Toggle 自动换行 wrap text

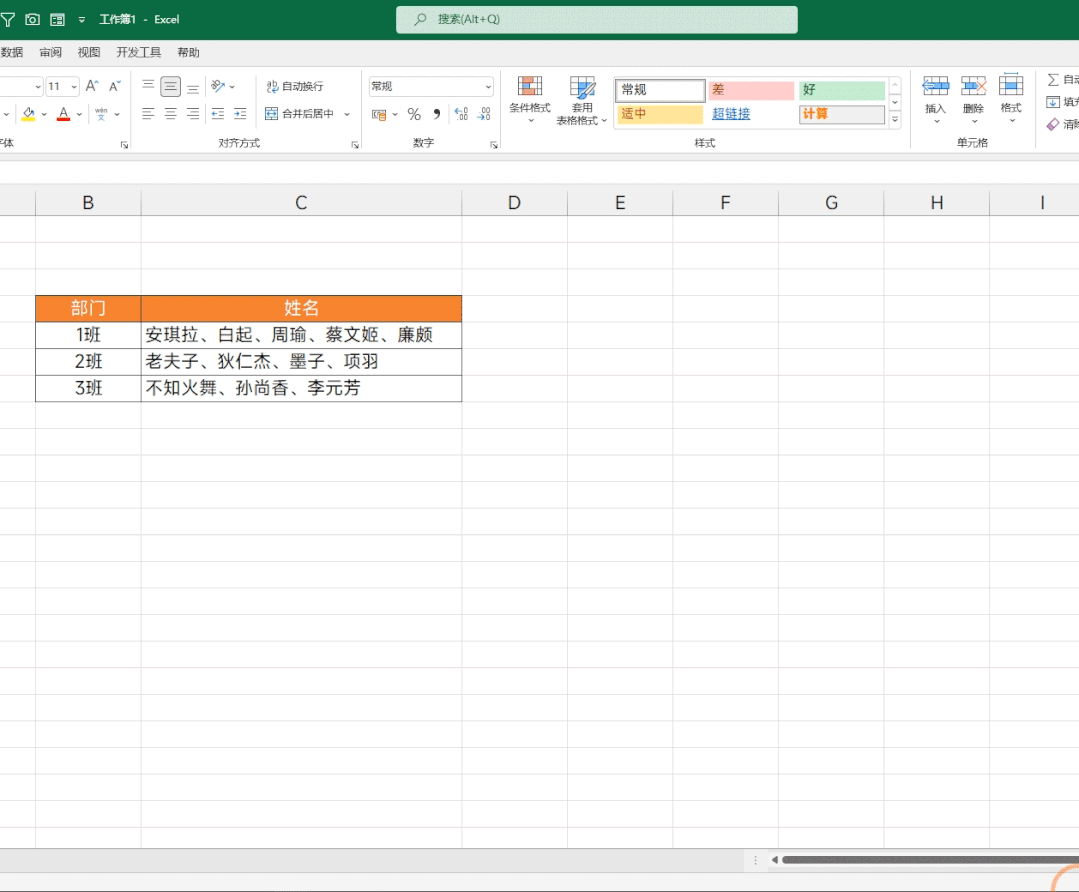tap(295, 86)
